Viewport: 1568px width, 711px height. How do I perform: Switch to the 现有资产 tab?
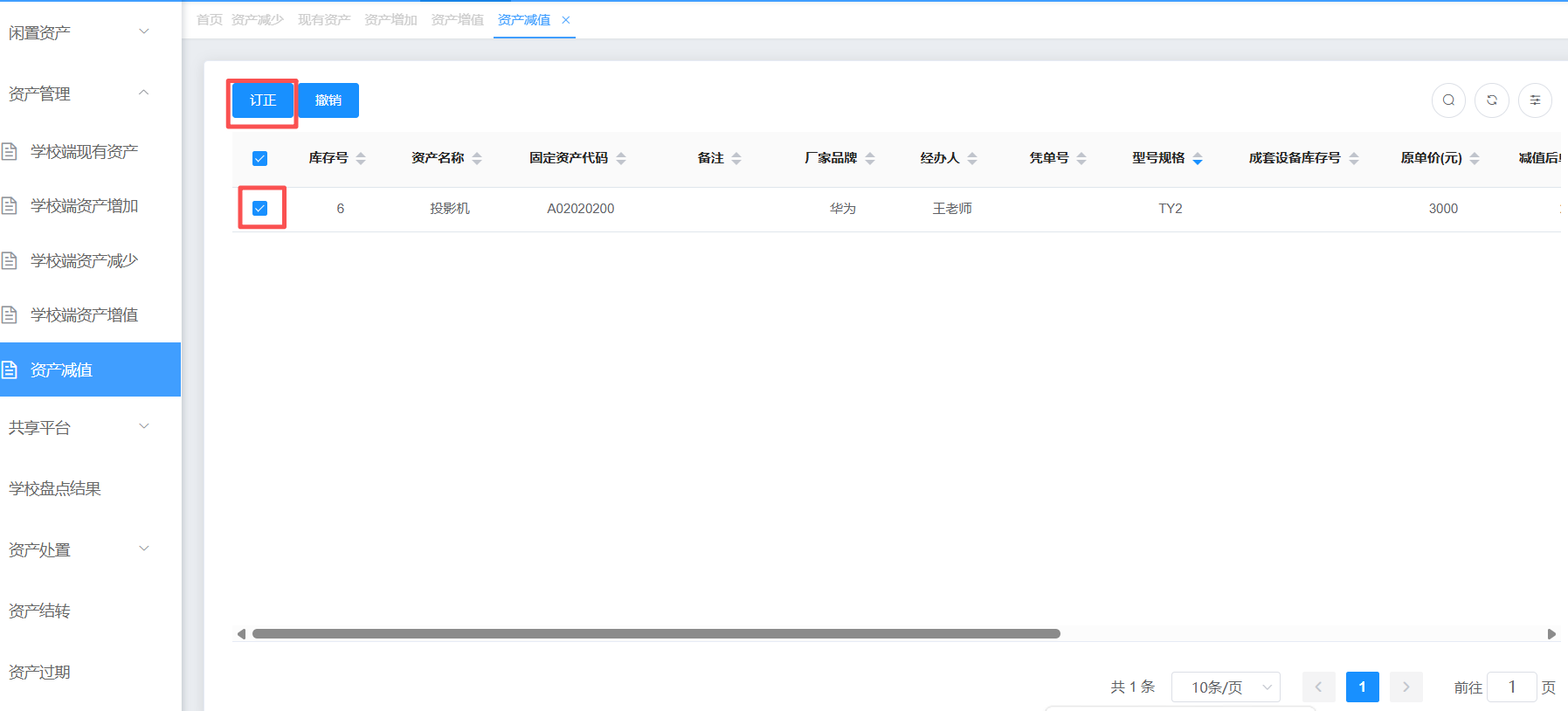[324, 20]
